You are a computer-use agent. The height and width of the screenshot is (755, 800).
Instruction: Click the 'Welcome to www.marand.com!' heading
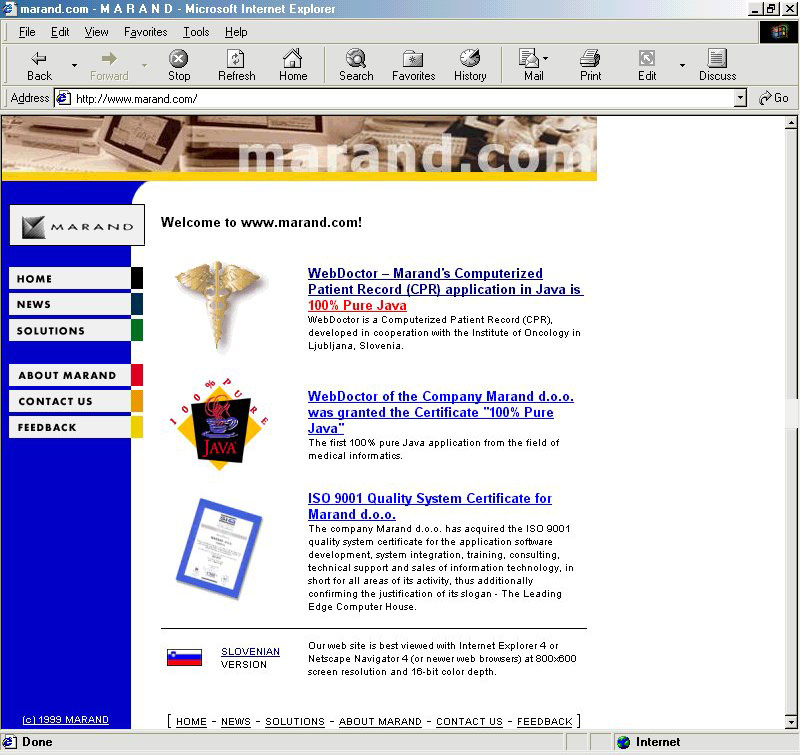point(261,222)
